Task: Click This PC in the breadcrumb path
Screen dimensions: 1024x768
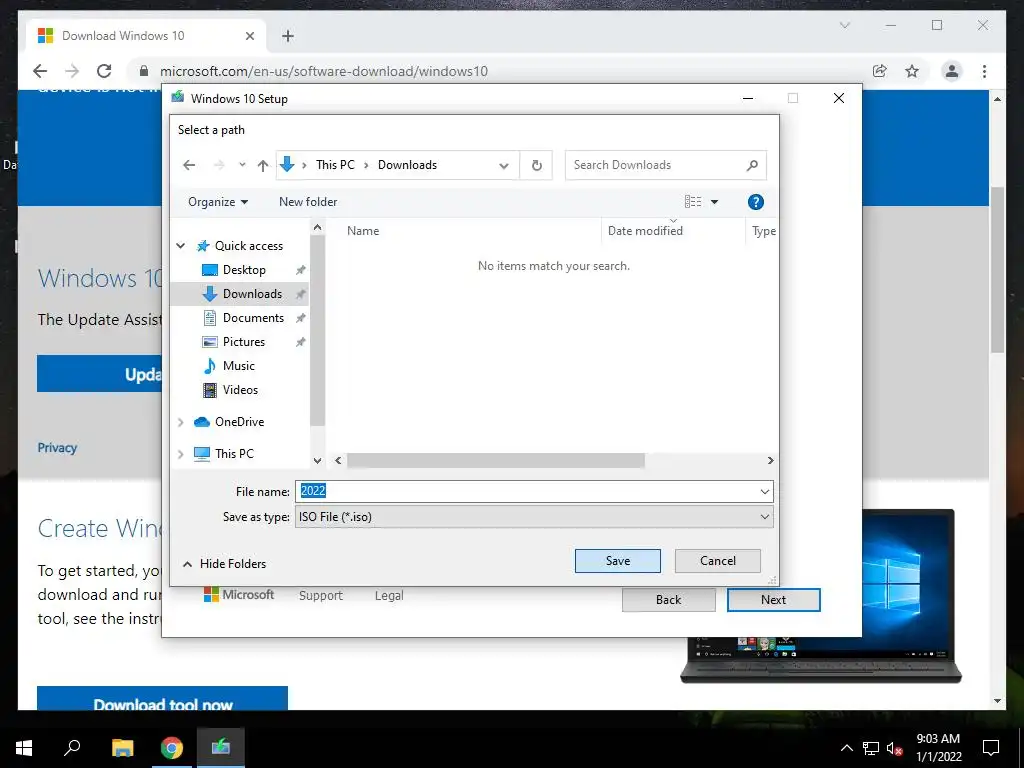Action: [335, 165]
